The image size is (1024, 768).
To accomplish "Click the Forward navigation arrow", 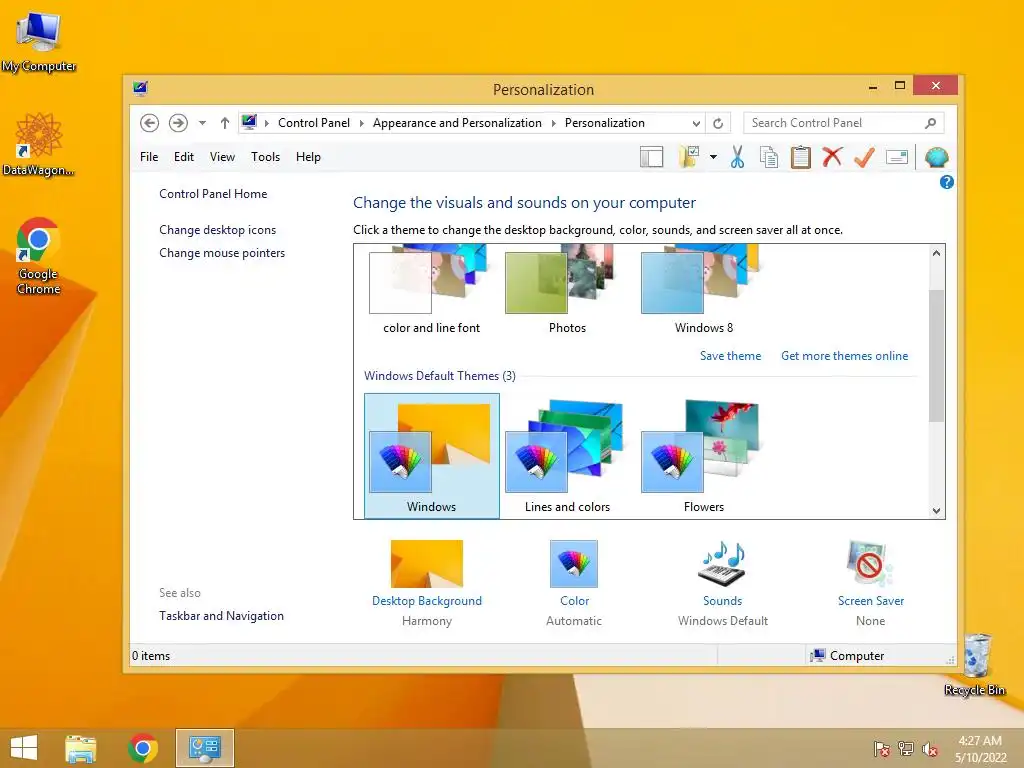I will (x=178, y=123).
